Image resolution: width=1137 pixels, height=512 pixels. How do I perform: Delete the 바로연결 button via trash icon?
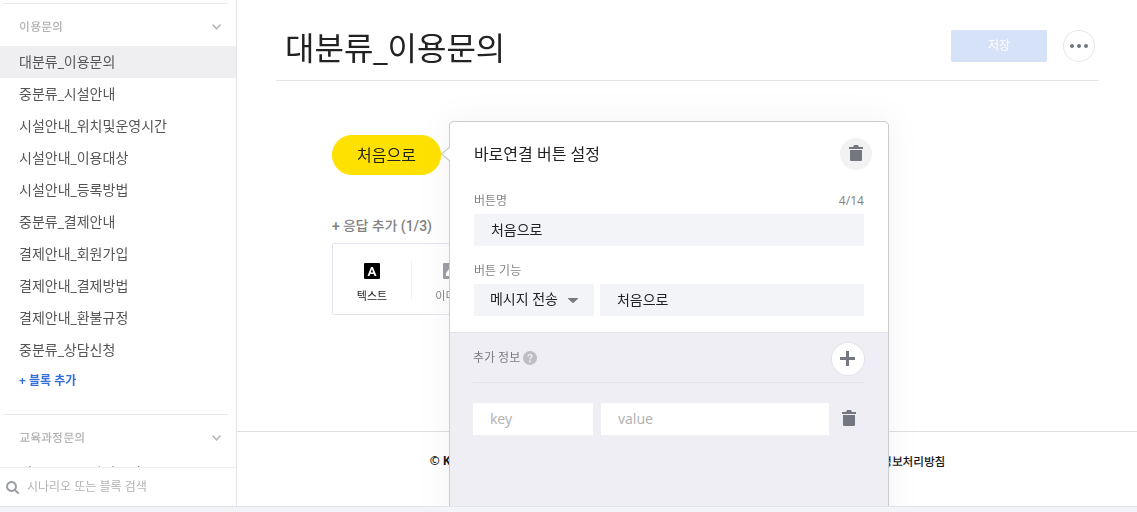855,154
